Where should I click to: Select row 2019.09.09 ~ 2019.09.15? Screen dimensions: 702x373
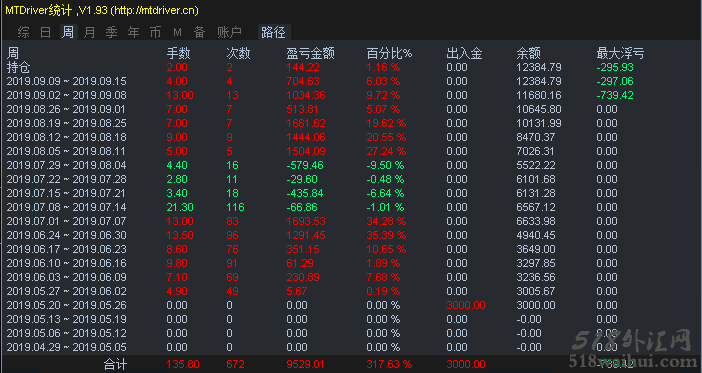click(67, 81)
